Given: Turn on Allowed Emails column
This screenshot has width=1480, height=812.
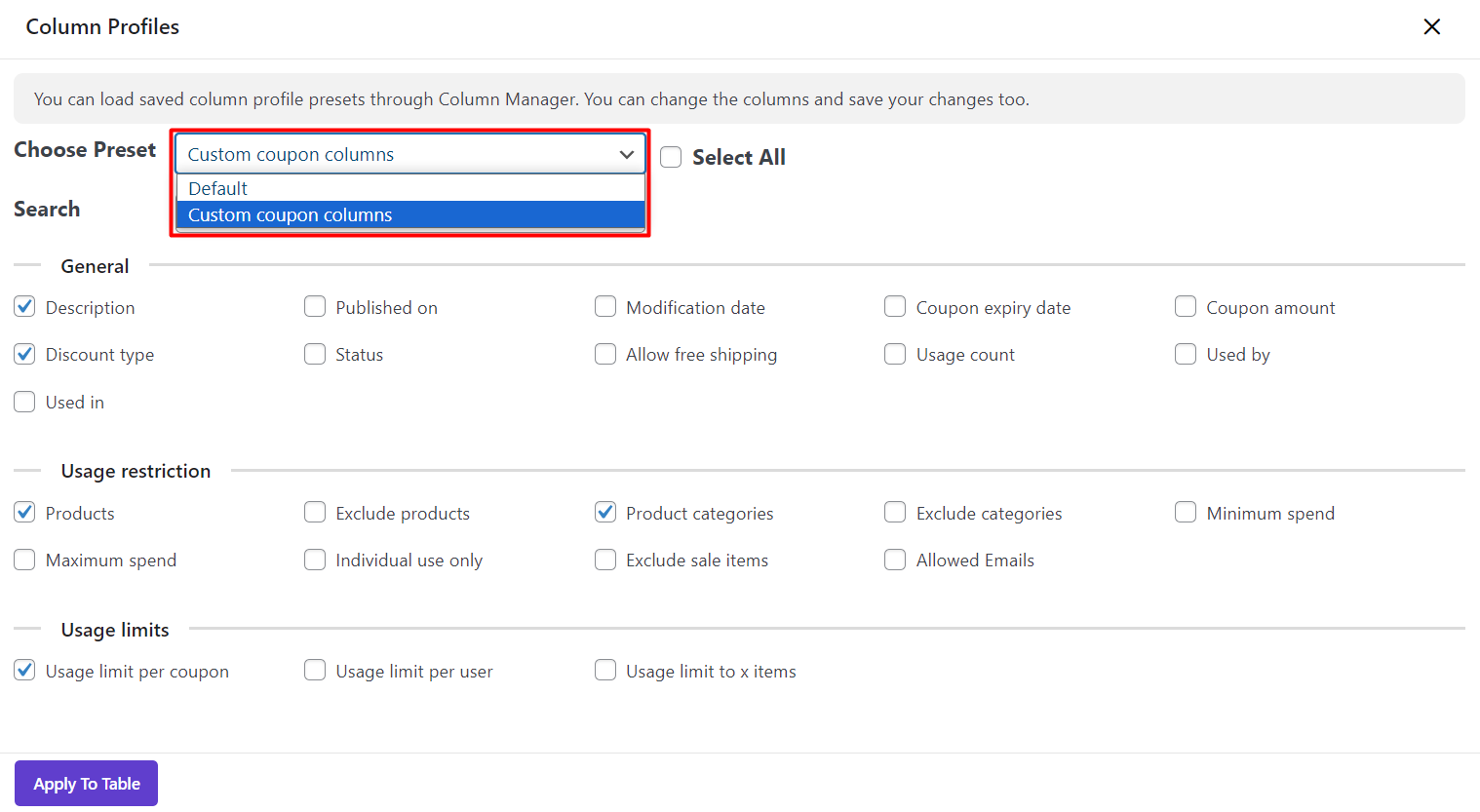Looking at the screenshot, I should [895, 560].
